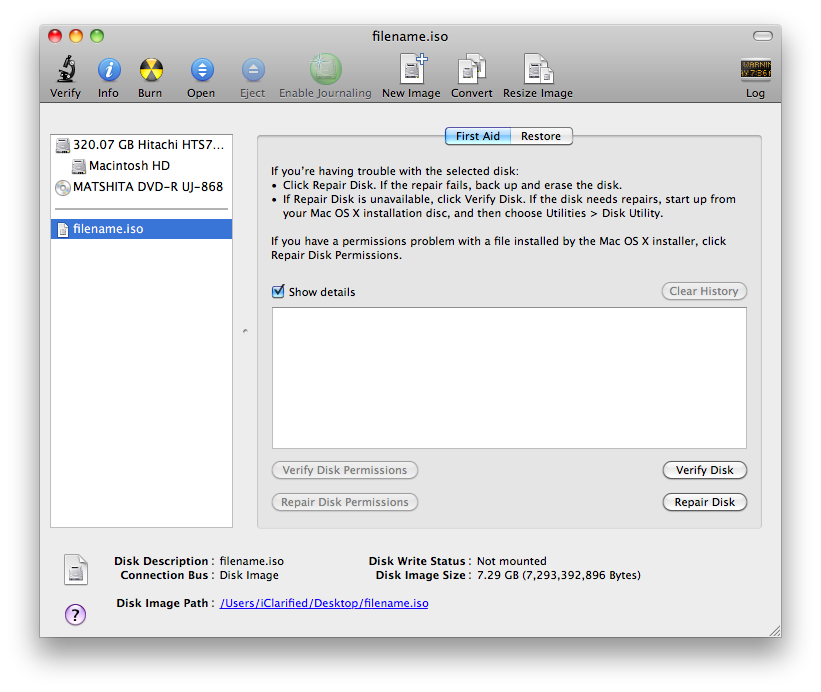The width and height of the screenshot is (821, 692).
Task: Select the Convert toolbar icon
Action: pos(471,70)
